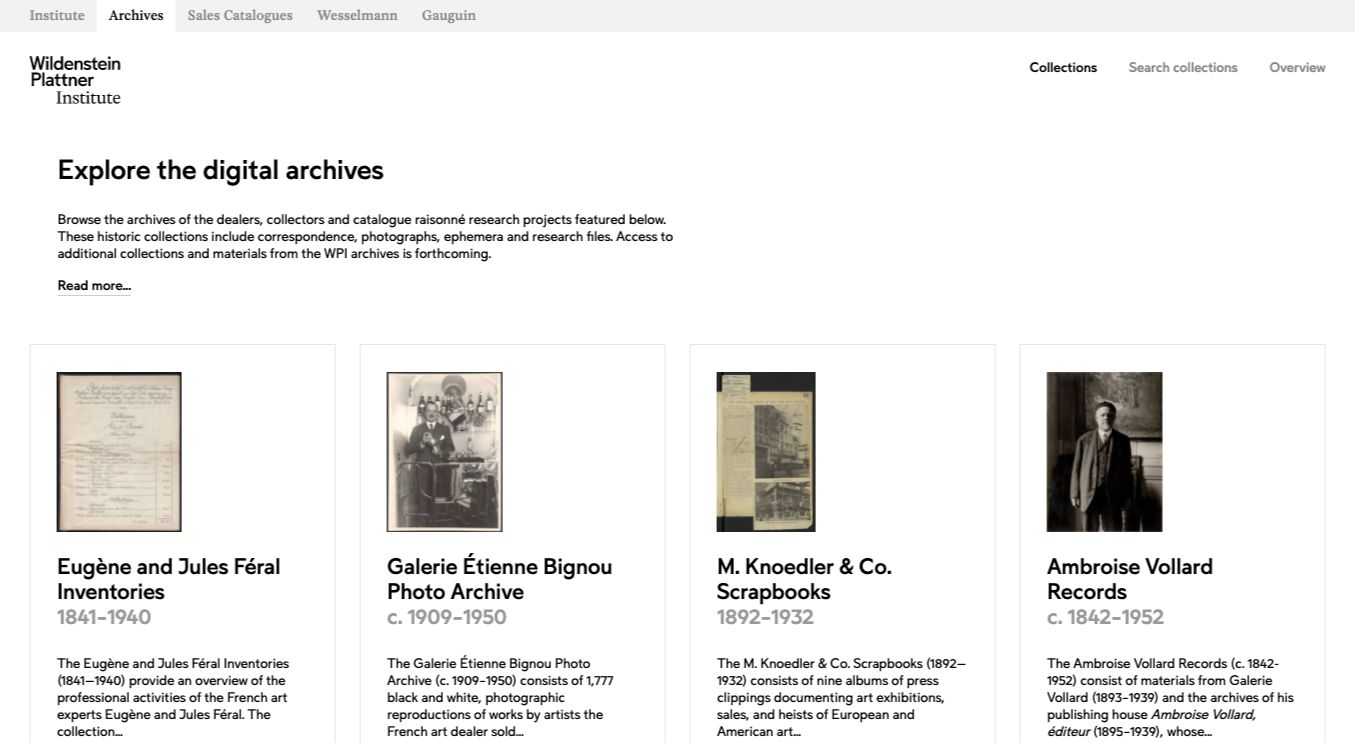Open the Ambroise Vollard portrait thumbnail
1355x743 pixels.
(x=1105, y=452)
